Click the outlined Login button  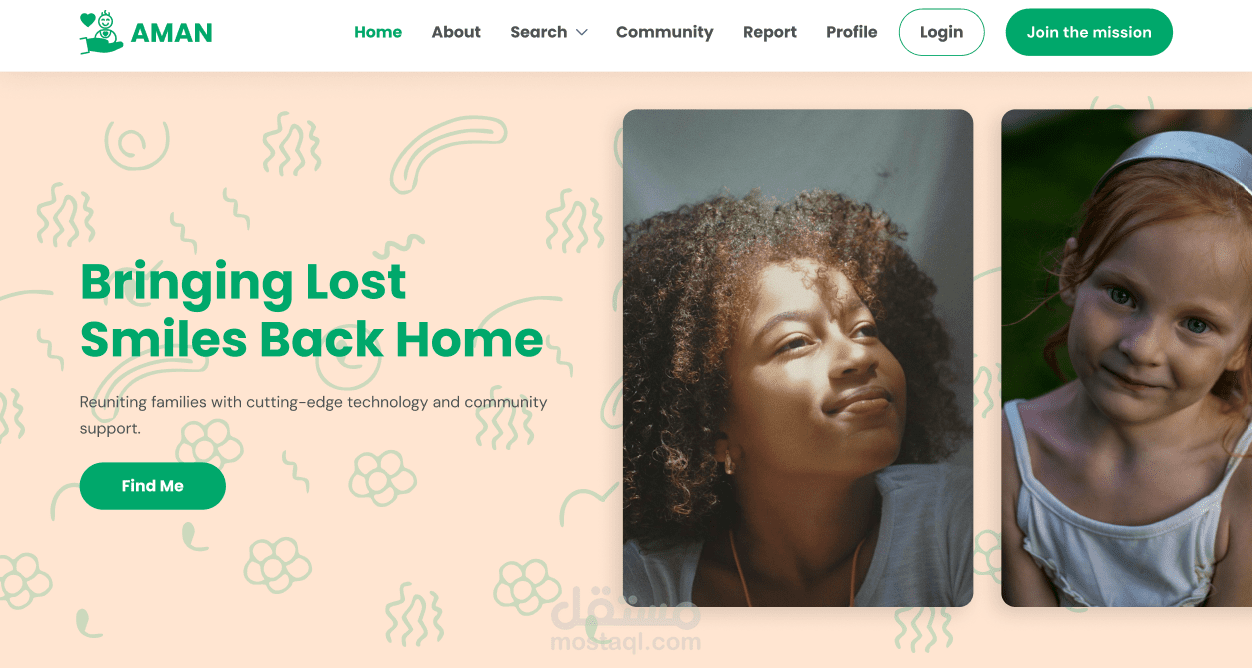pyautogui.click(x=941, y=32)
